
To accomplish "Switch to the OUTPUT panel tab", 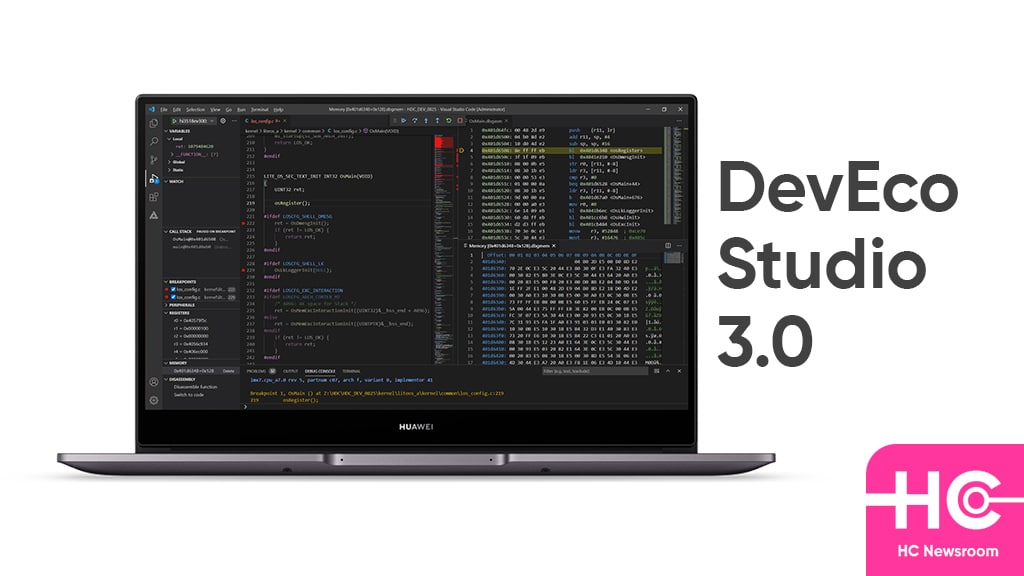I will 290,371.
